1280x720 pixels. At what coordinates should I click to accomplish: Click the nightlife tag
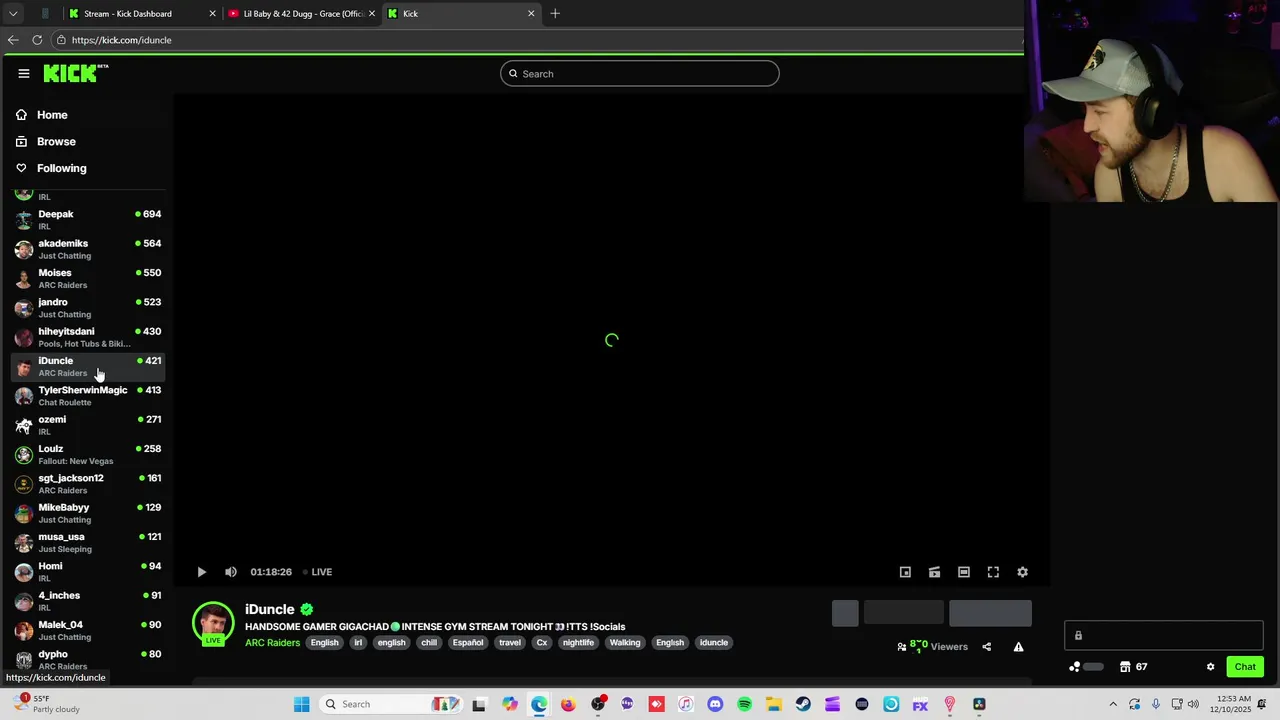click(x=578, y=643)
